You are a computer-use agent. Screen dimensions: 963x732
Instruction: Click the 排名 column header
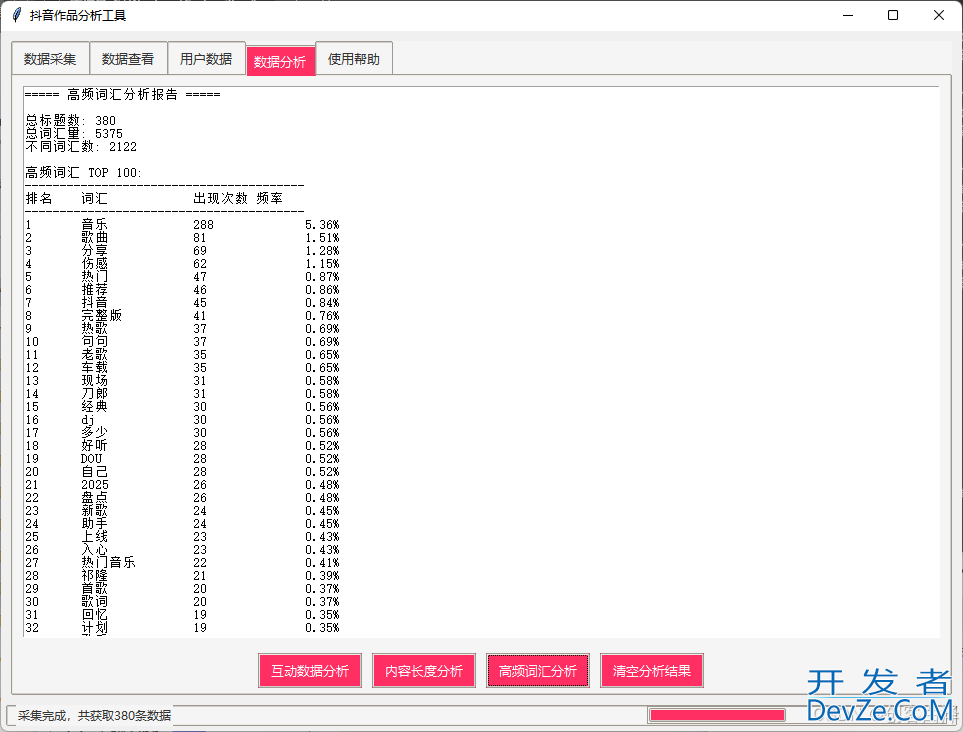coord(39,198)
